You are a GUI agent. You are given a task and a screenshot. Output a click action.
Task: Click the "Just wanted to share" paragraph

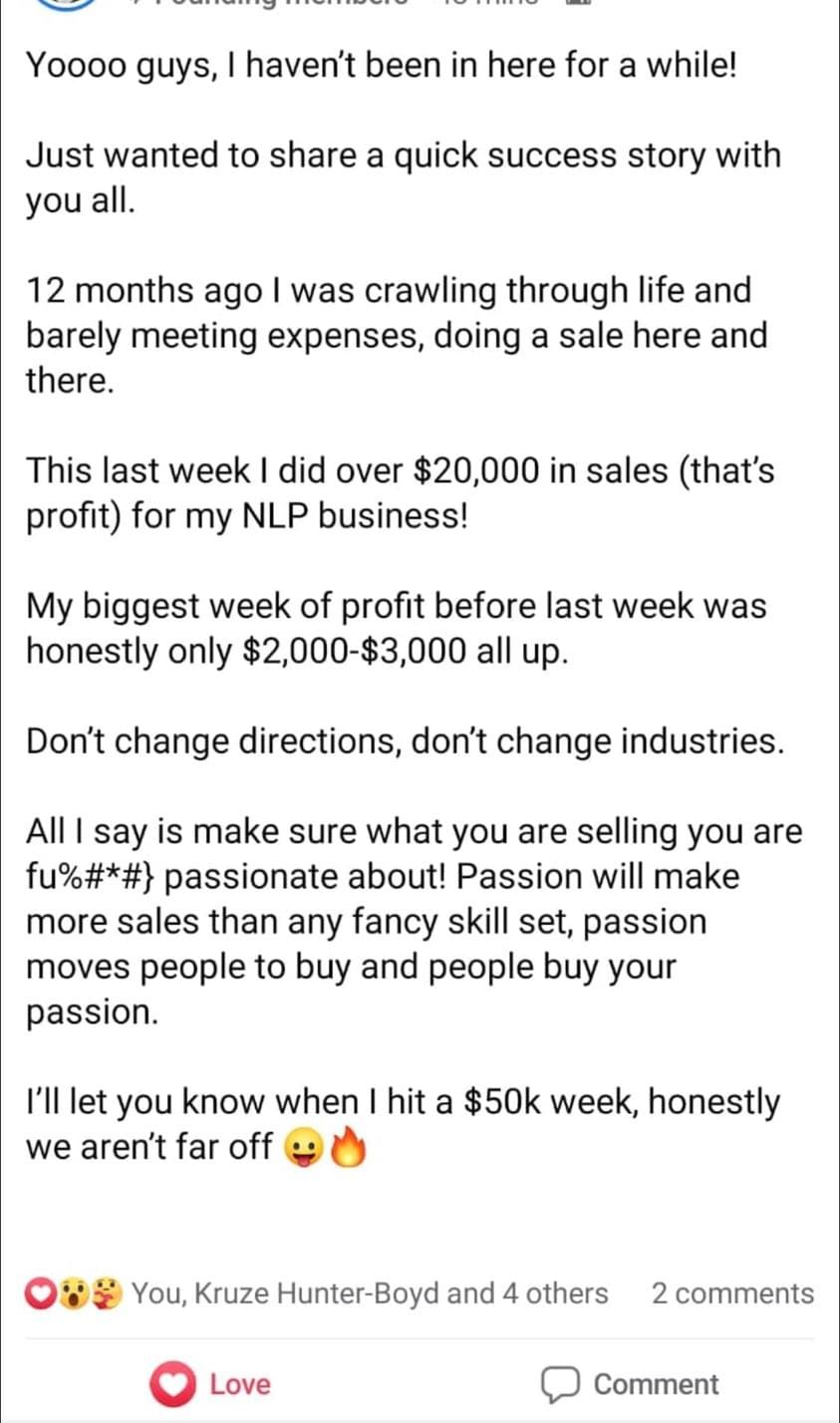pyautogui.click(x=403, y=177)
